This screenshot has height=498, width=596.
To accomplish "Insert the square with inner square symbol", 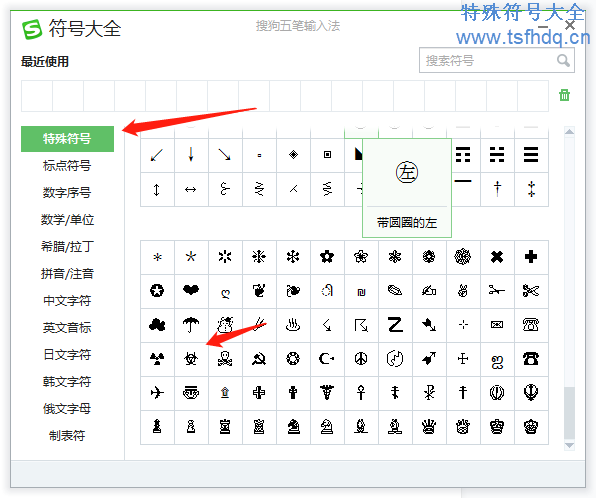I will coord(327,155).
